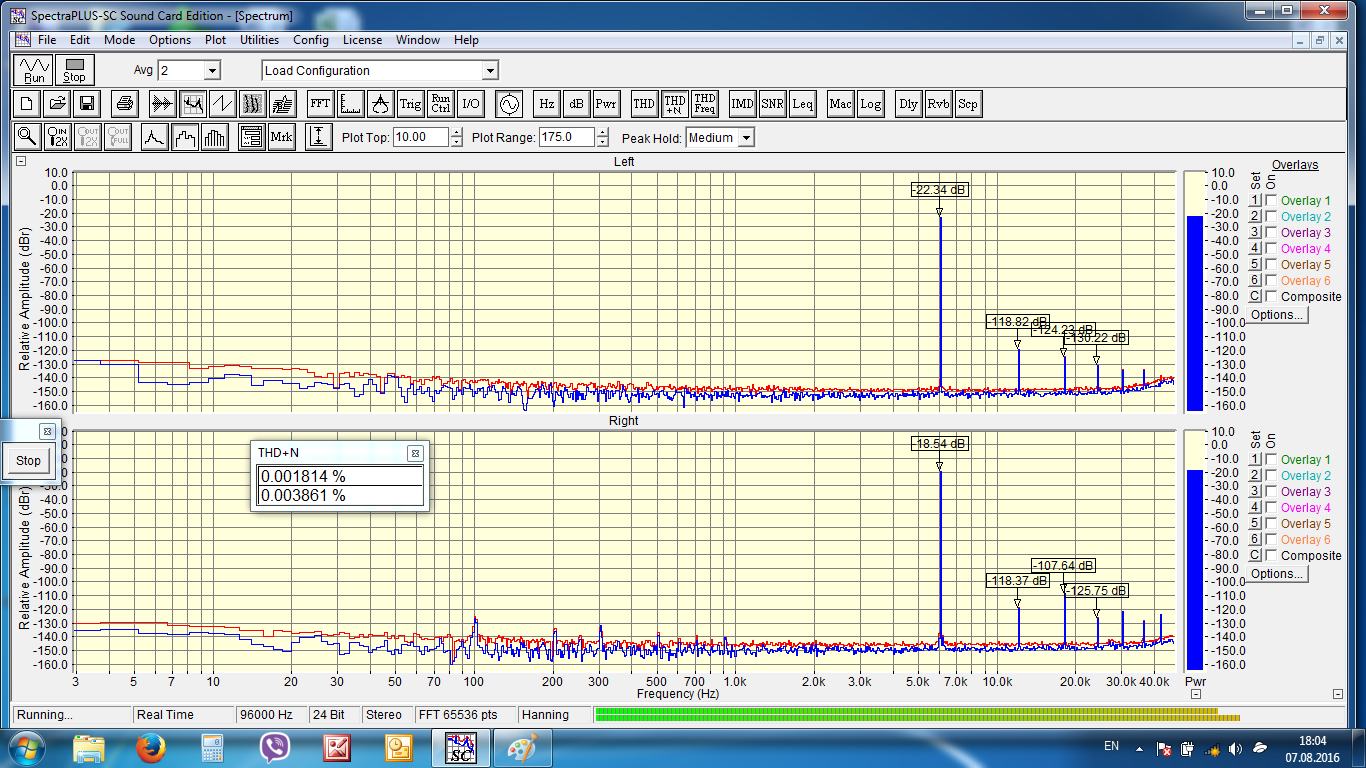Click the SNR measurement button
The height and width of the screenshot is (768, 1366).
point(773,103)
